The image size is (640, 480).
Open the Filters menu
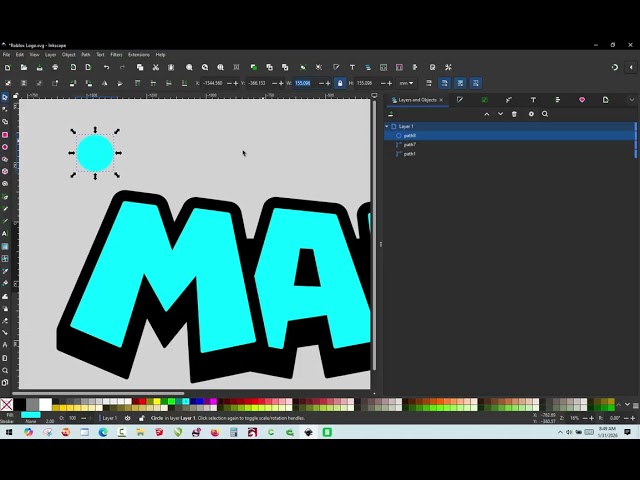click(116, 55)
